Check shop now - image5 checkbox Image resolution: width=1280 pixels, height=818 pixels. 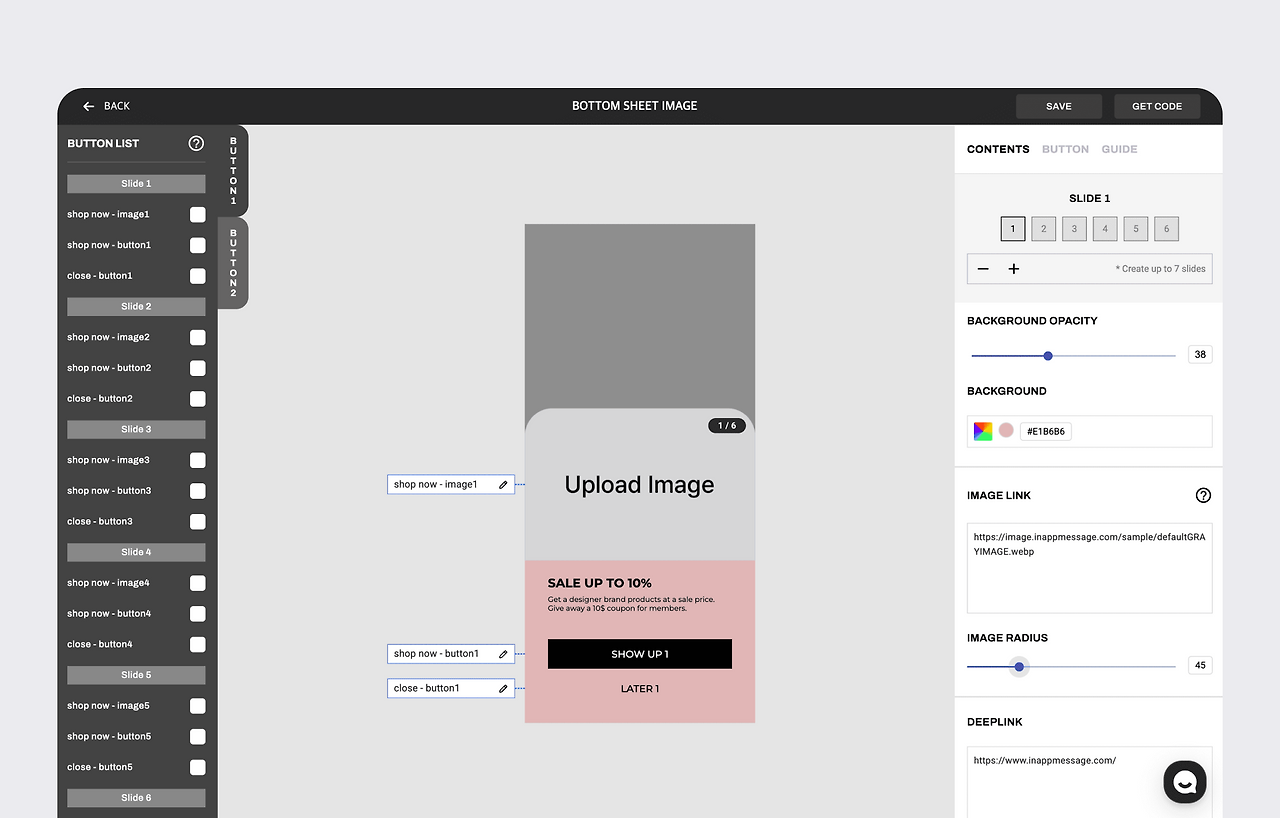point(198,706)
